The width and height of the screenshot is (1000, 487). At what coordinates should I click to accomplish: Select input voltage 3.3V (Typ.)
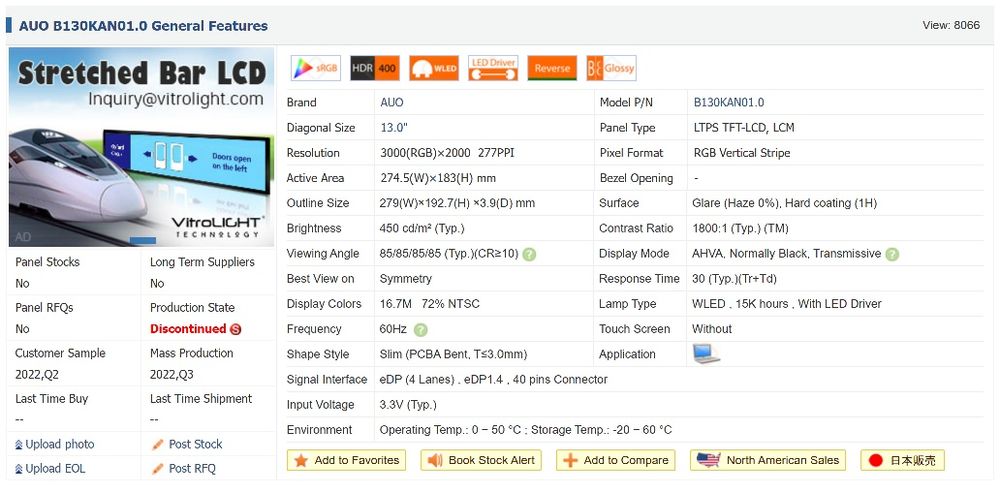pos(408,405)
